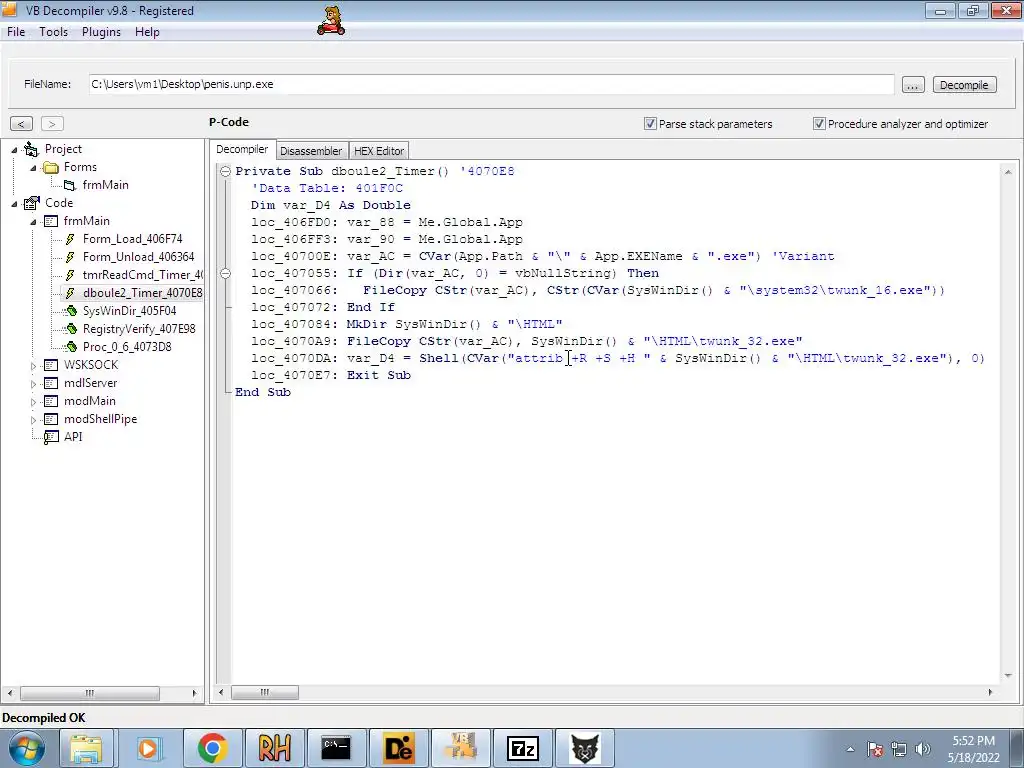
Task: Open Google Chrome from the taskbar
Action: pos(212,748)
